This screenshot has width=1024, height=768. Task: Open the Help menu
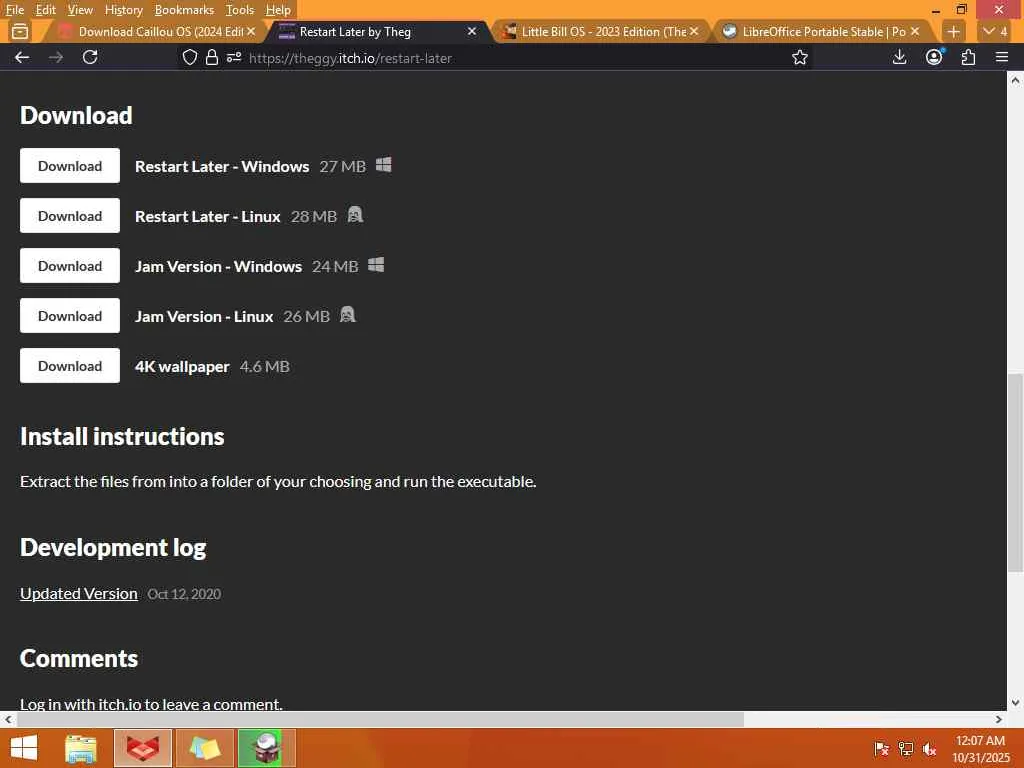point(278,10)
